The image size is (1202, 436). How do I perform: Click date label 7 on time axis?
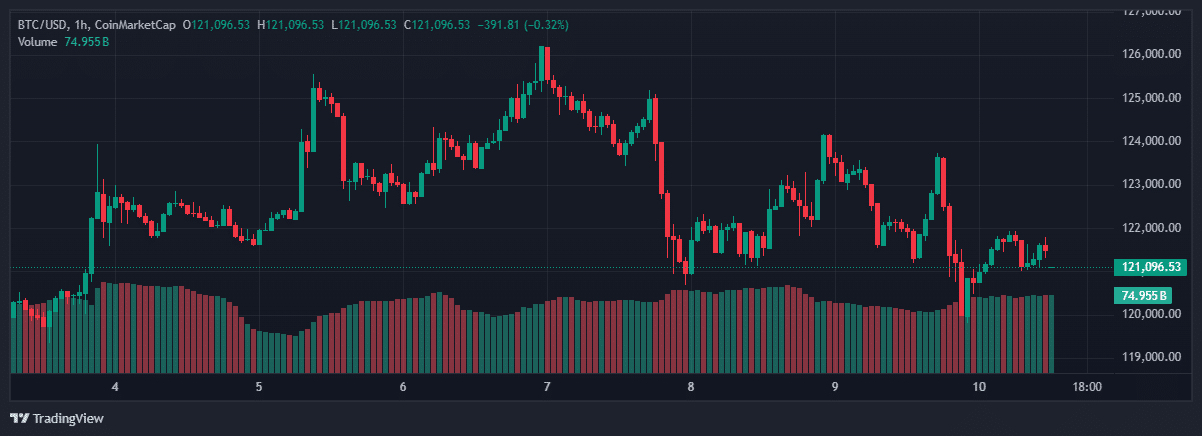[x=547, y=387]
